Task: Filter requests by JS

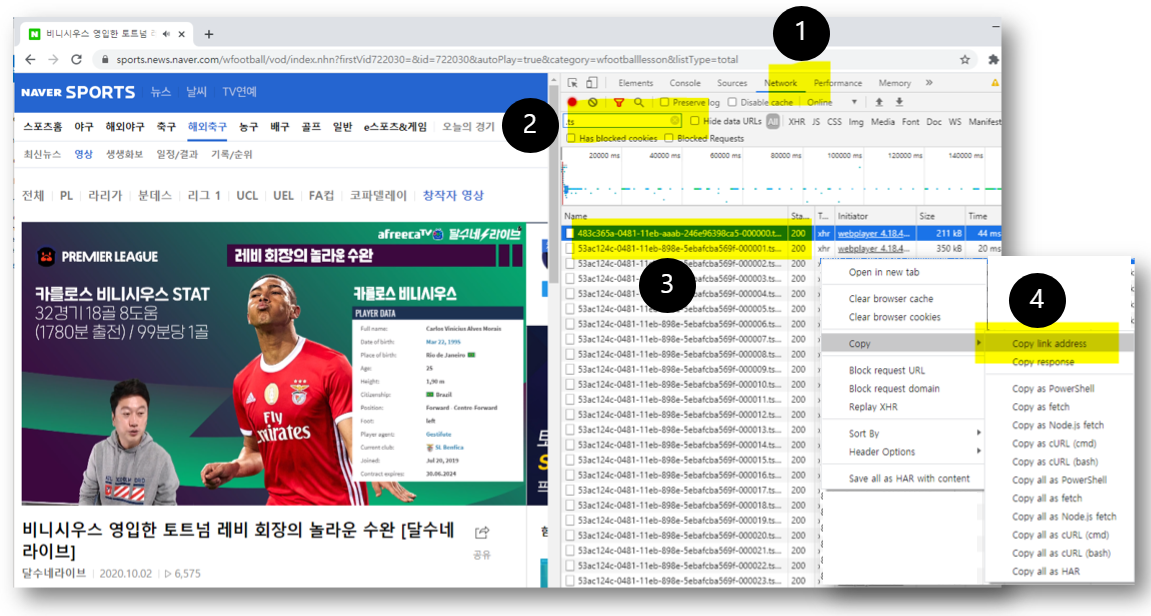Action: pyautogui.click(x=816, y=122)
